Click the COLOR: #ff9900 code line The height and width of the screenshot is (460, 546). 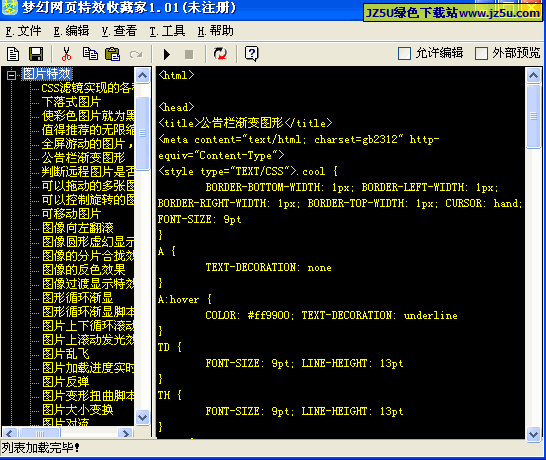click(x=331, y=315)
